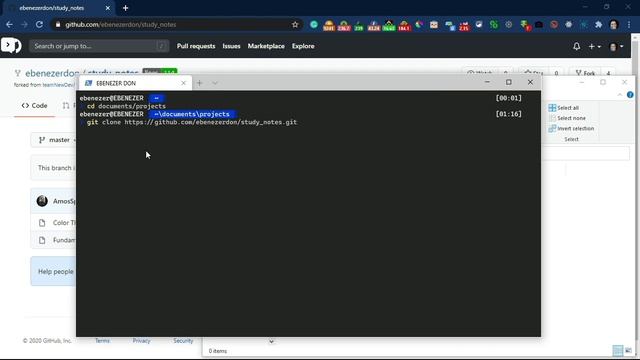640x360 pixels.
Task: Open the ebenezerdon owner link
Action: 51,73
